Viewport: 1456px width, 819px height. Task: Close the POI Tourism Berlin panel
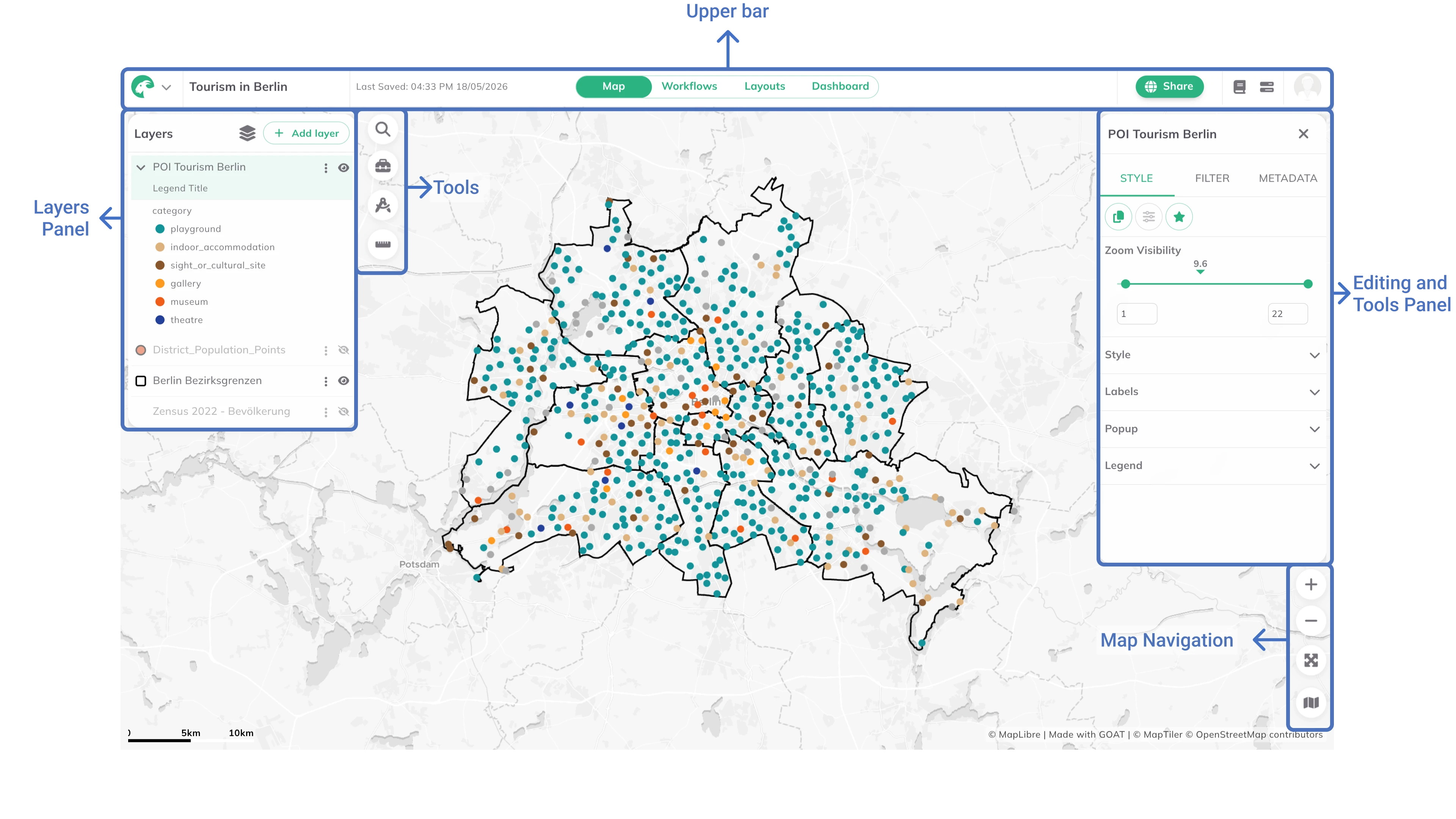click(x=1304, y=134)
